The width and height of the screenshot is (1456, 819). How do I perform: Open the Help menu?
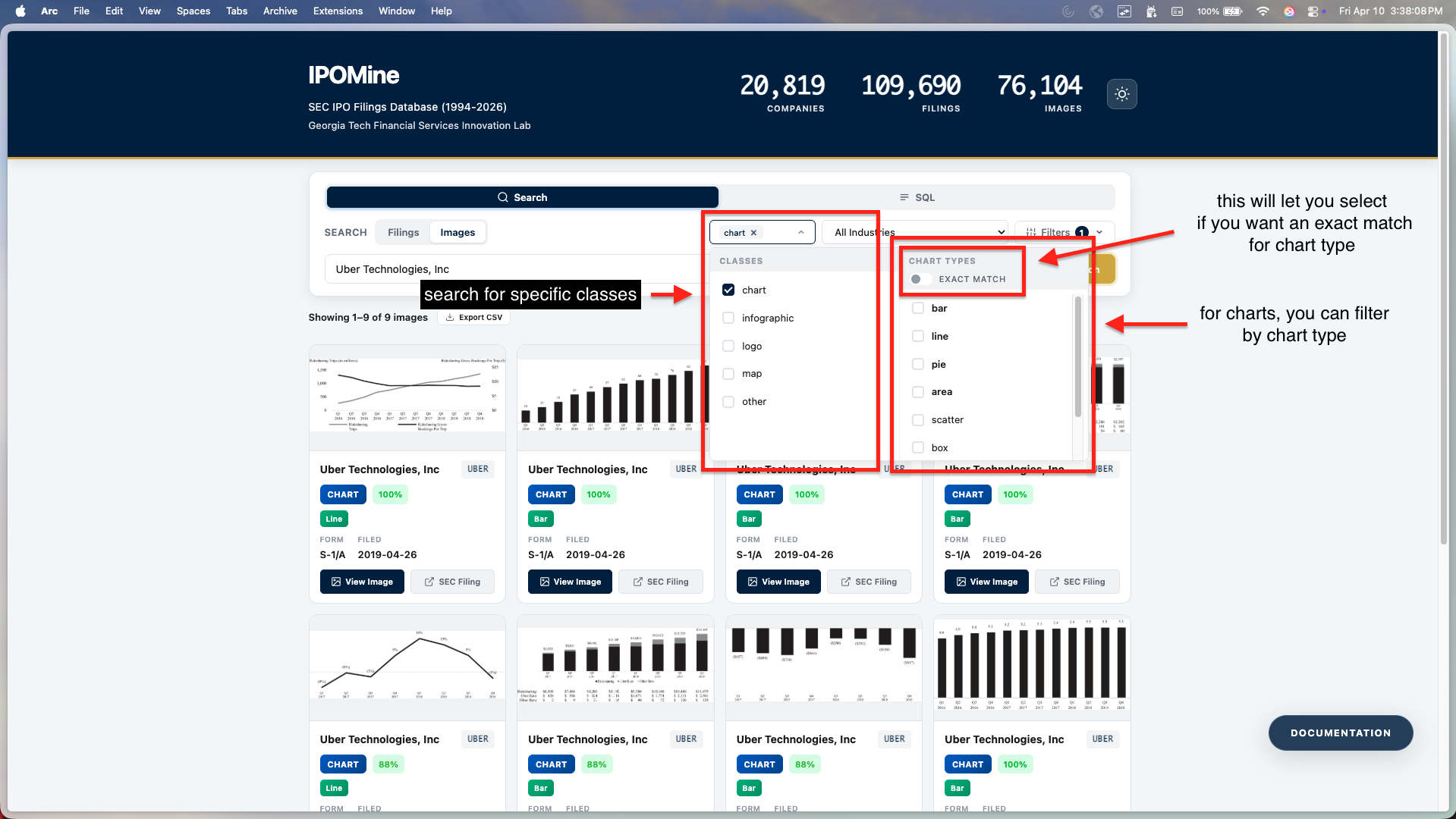441,11
